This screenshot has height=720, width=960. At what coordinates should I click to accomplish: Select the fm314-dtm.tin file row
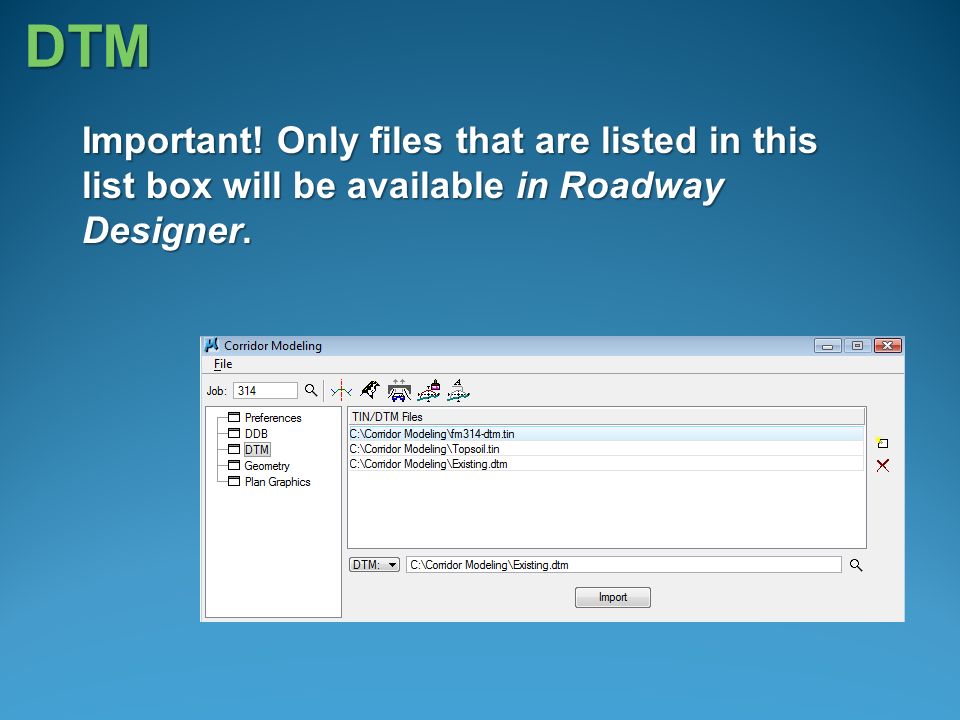coord(606,434)
